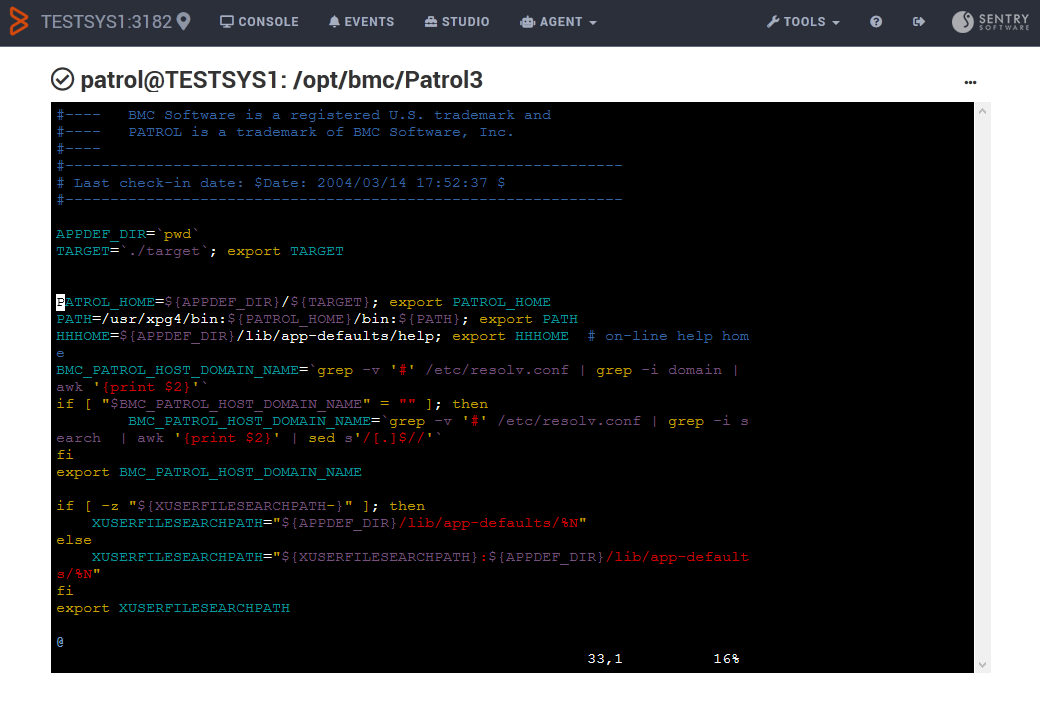Click the wrench icon next to TOOLS
The image size is (1040, 702).
[773, 20]
